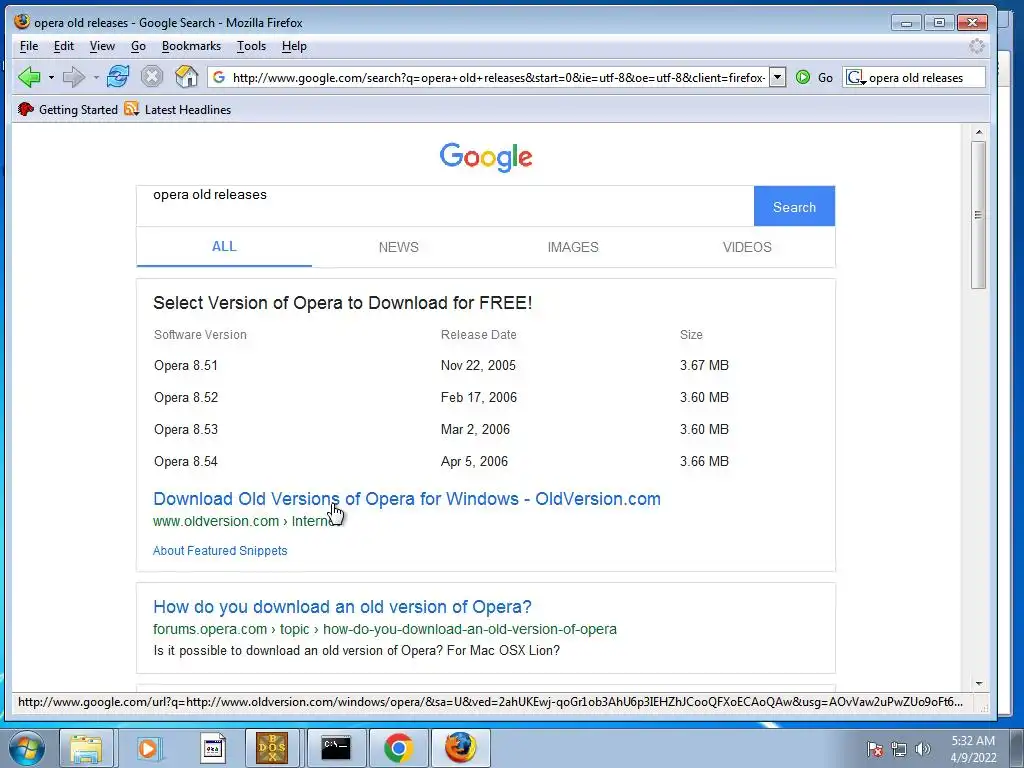This screenshot has width=1024, height=768.
Task: Open the Go menu
Action: (138, 46)
